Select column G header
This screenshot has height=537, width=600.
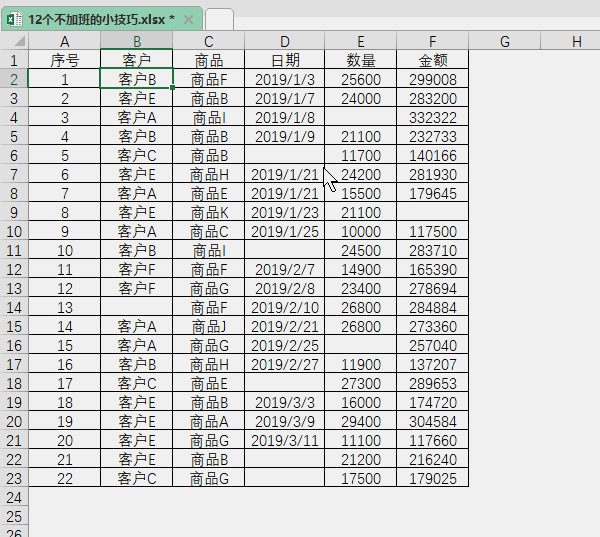click(504, 41)
